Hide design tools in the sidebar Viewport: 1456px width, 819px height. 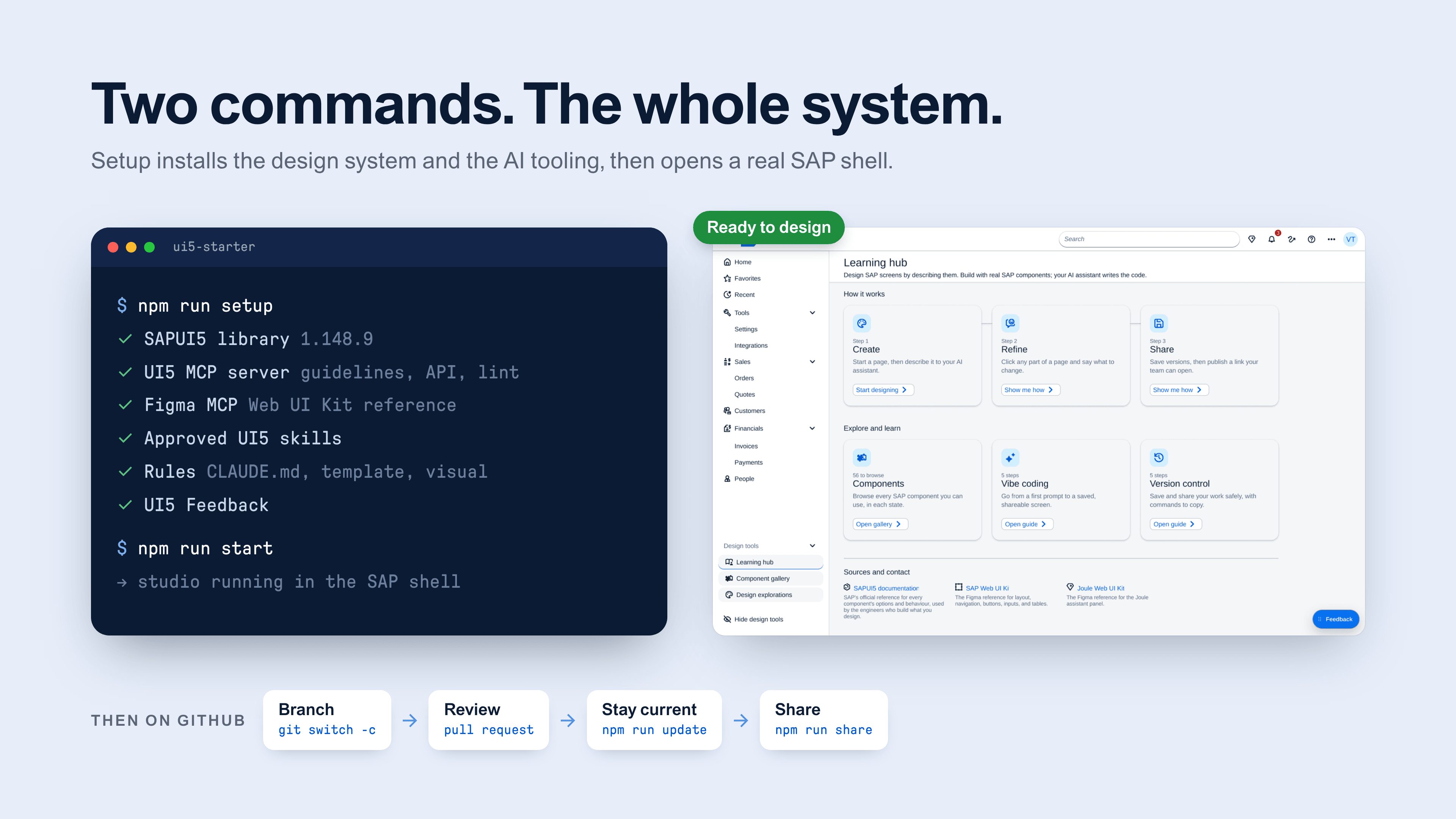tap(754, 619)
